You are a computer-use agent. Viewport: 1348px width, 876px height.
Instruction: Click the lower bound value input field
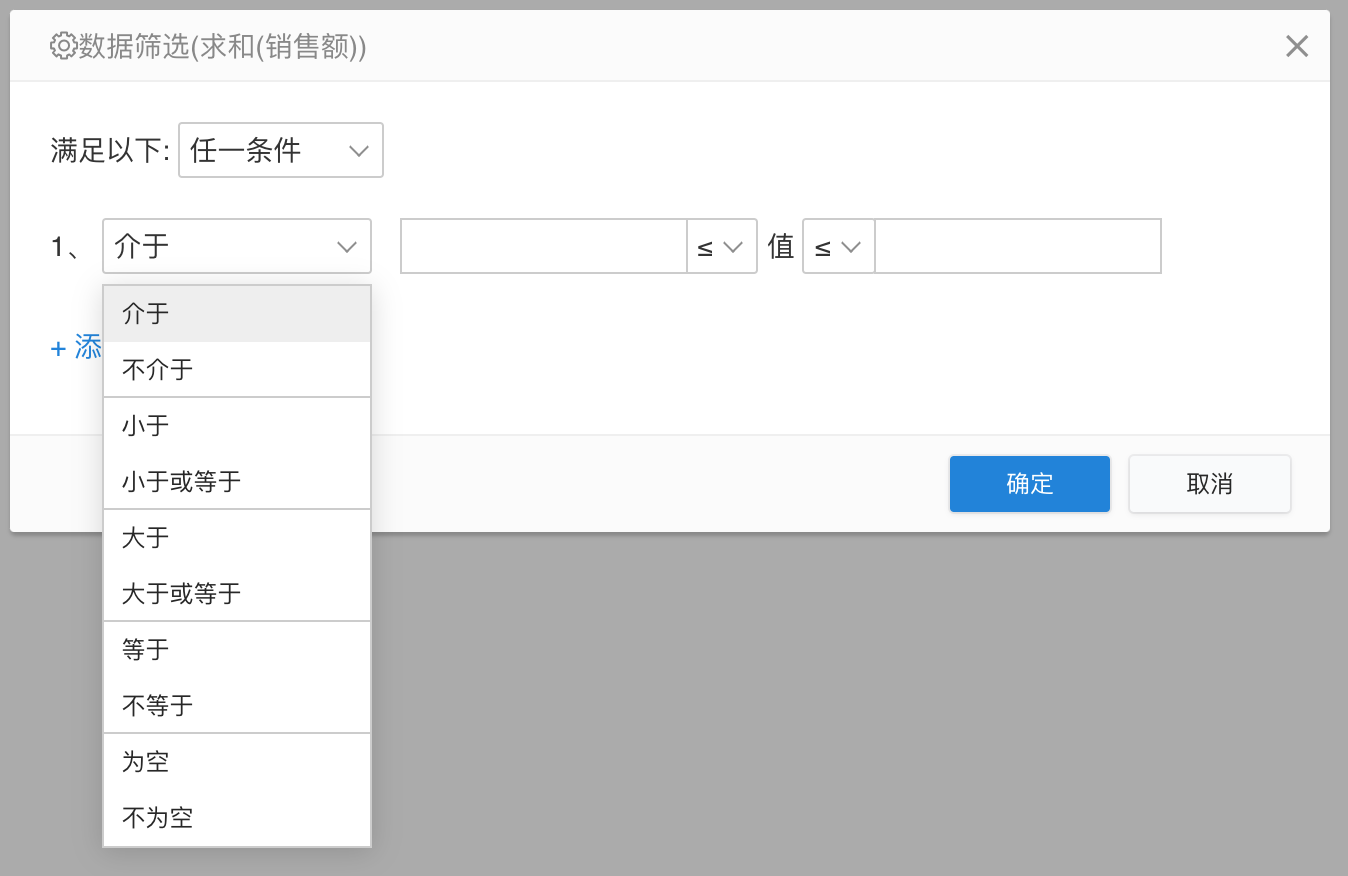543,247
